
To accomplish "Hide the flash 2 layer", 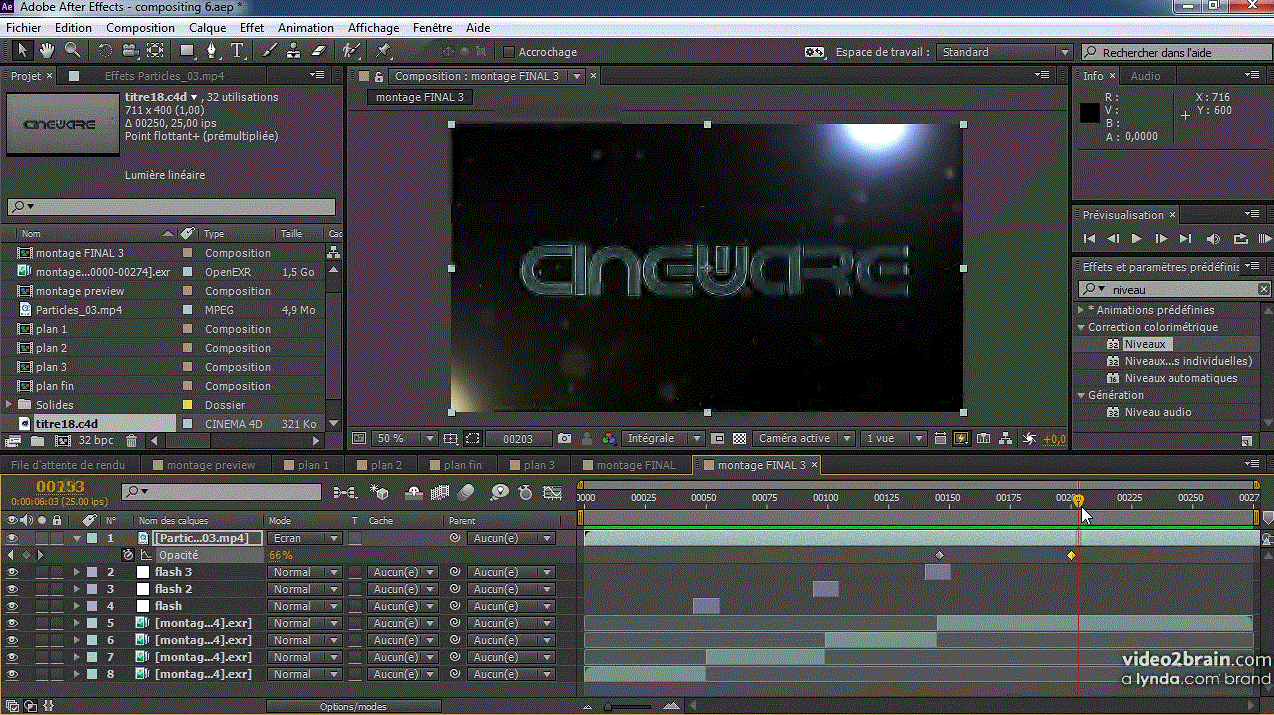I will tap(12, 589).
